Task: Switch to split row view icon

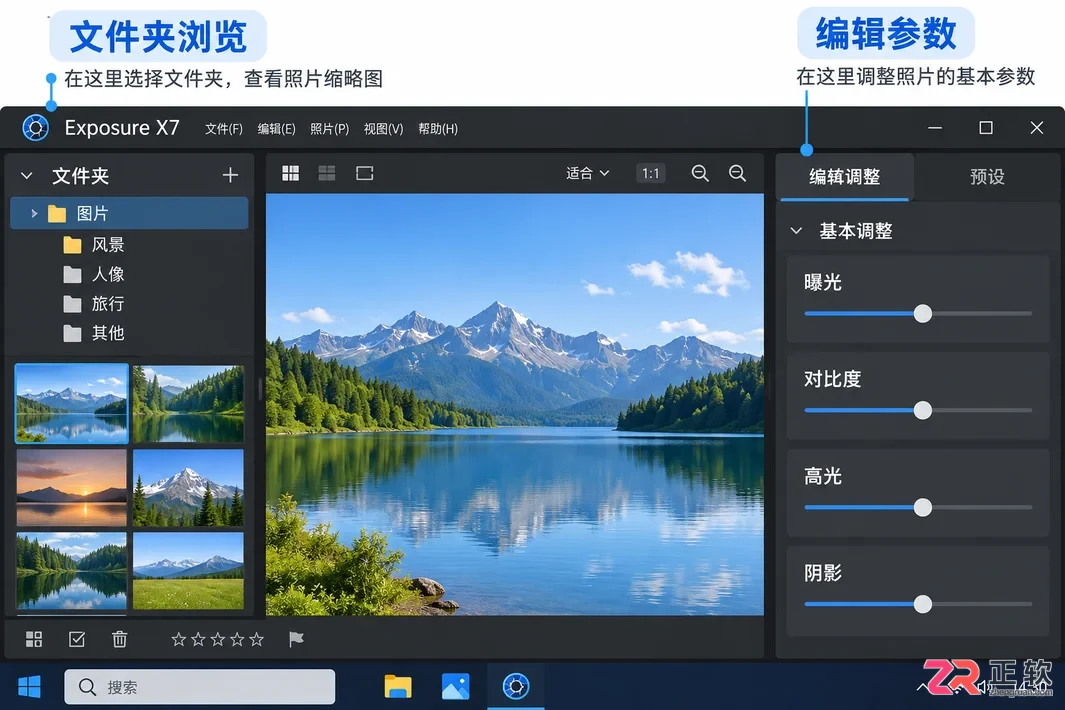Action: tap(327, 173)
